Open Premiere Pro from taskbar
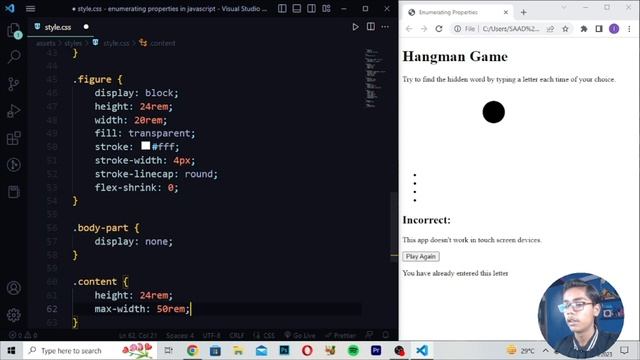The image size is (640, 360). (376, 351)
